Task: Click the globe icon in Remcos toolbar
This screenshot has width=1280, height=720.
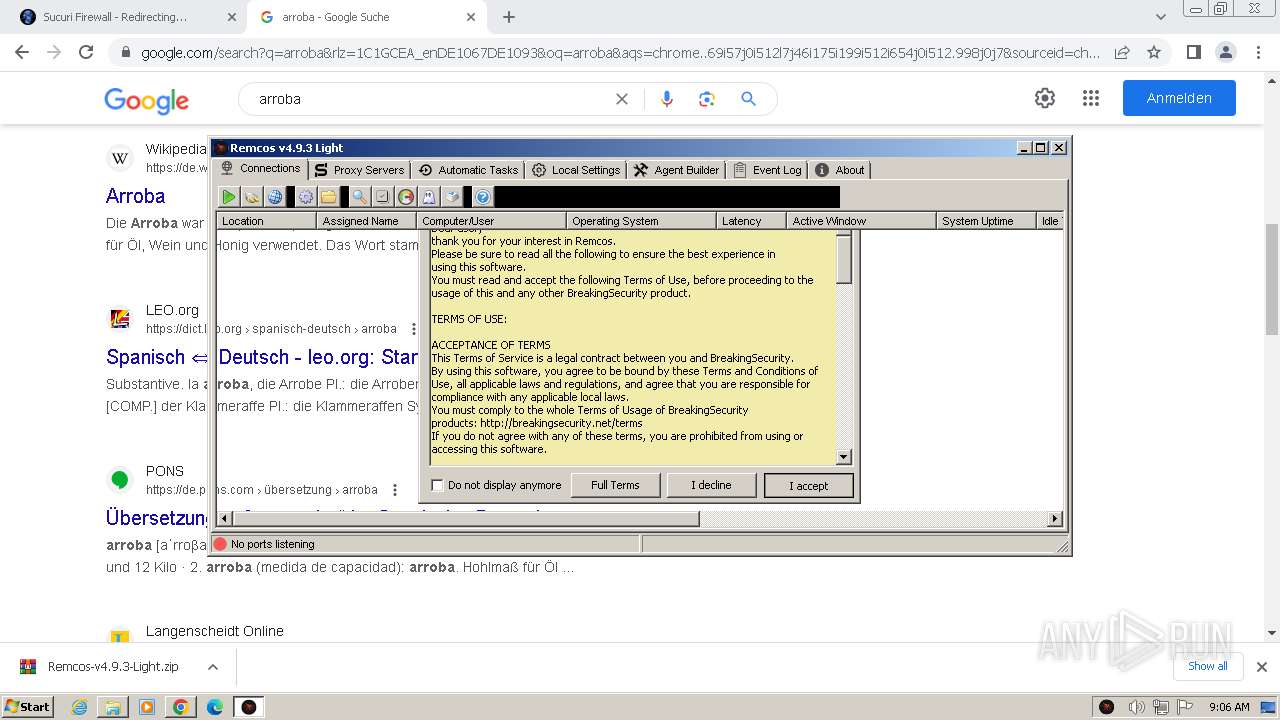Action: pos(275,197)
